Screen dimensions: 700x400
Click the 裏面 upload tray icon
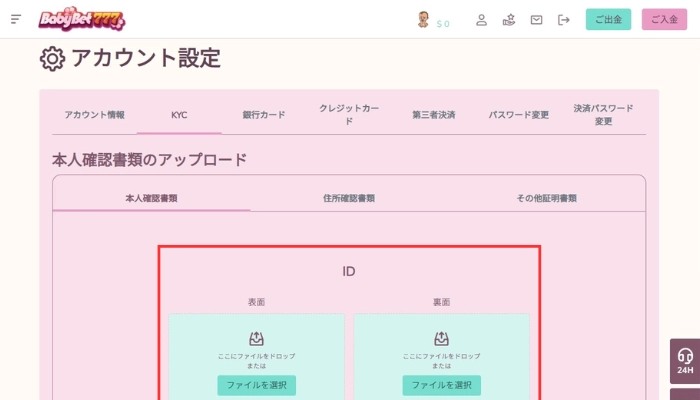tap(442, 339)
